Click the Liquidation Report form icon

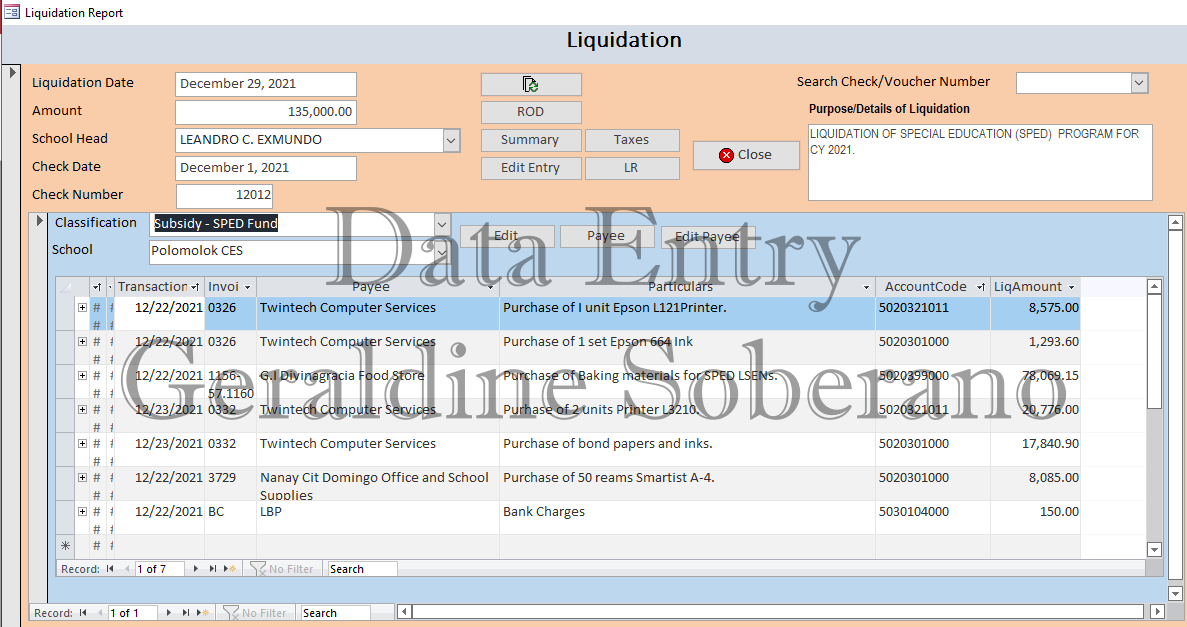11,12
